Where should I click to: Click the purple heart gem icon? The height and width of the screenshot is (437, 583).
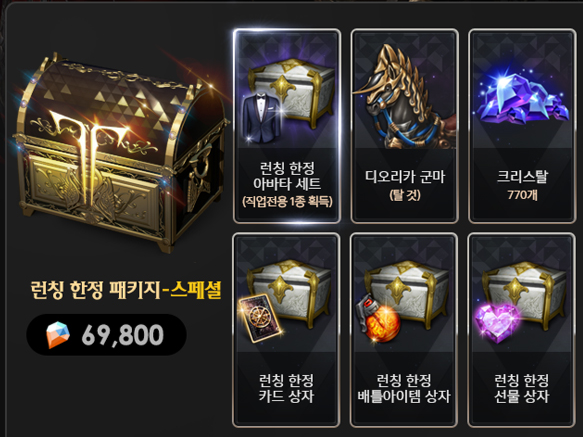[x=497, y=322]
